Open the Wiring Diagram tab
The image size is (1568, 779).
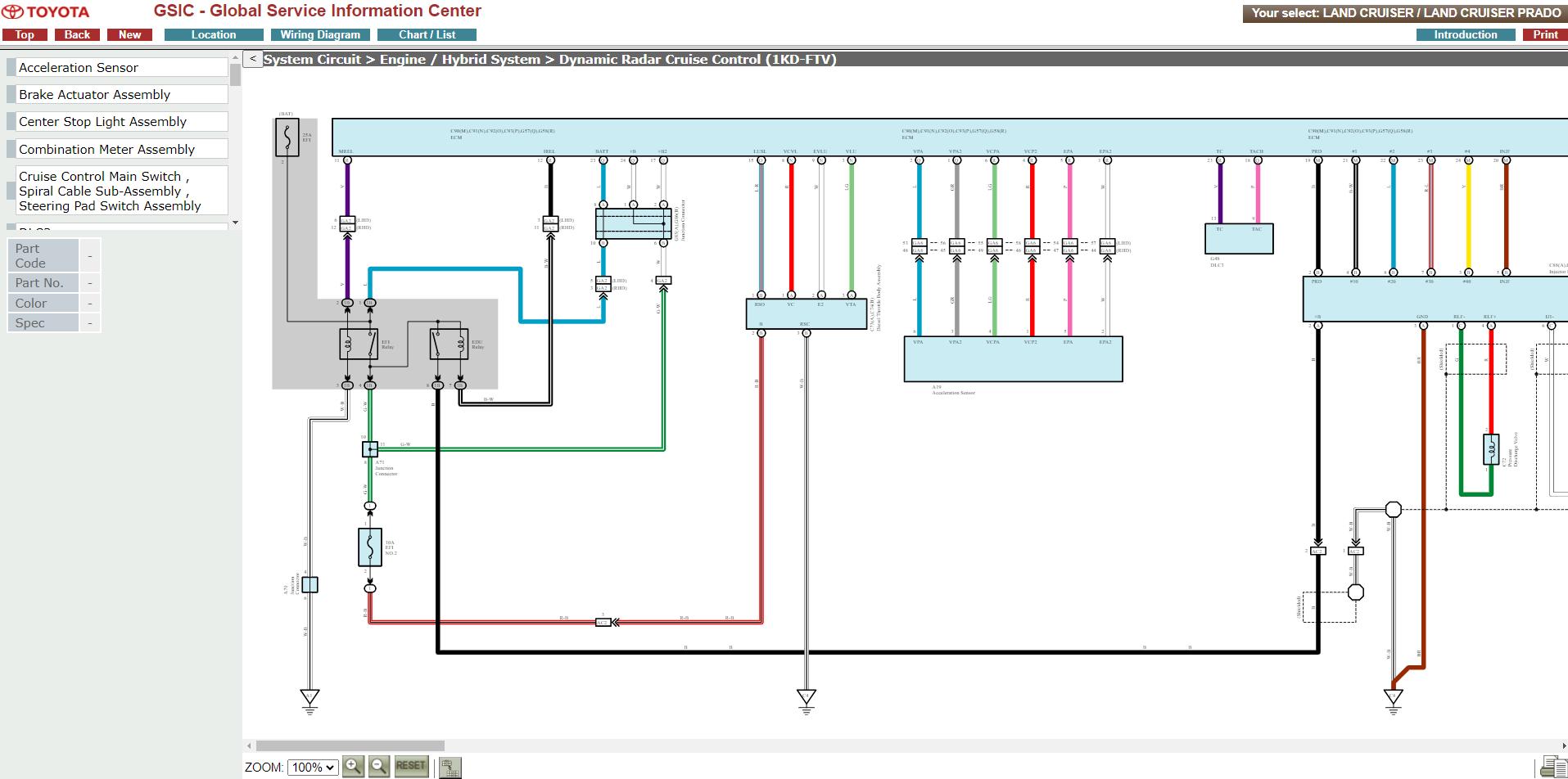[320, 34]
